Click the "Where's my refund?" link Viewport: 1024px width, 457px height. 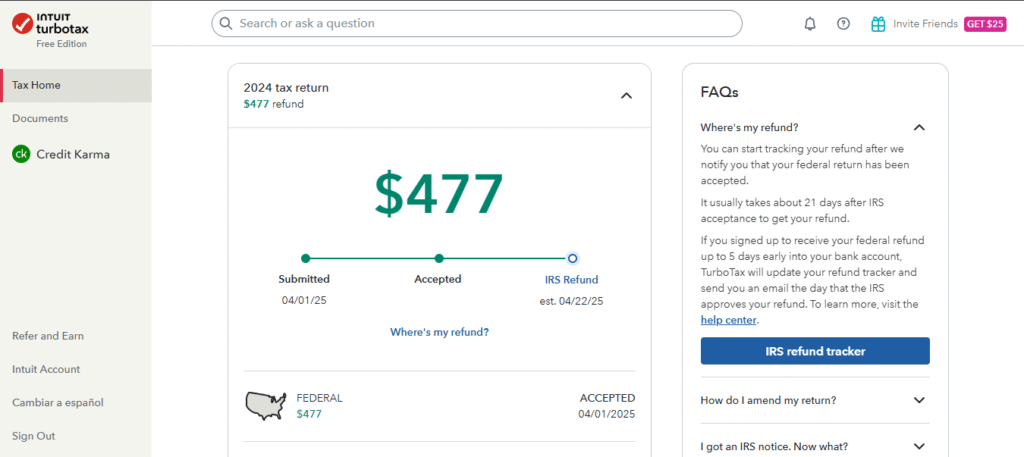point(439,332)
